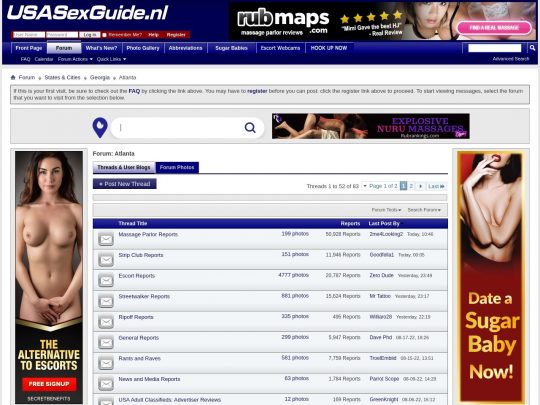540x405 pixels.
Task: Jump to the Last page of threads
Action: (x=436, y=186)
